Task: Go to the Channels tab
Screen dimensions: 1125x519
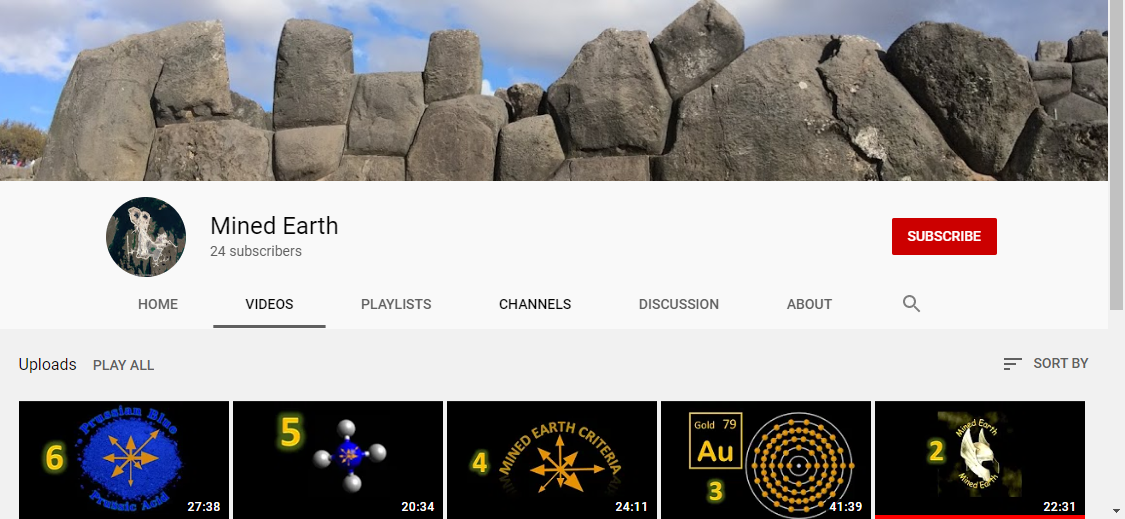Action: point(535,304)
